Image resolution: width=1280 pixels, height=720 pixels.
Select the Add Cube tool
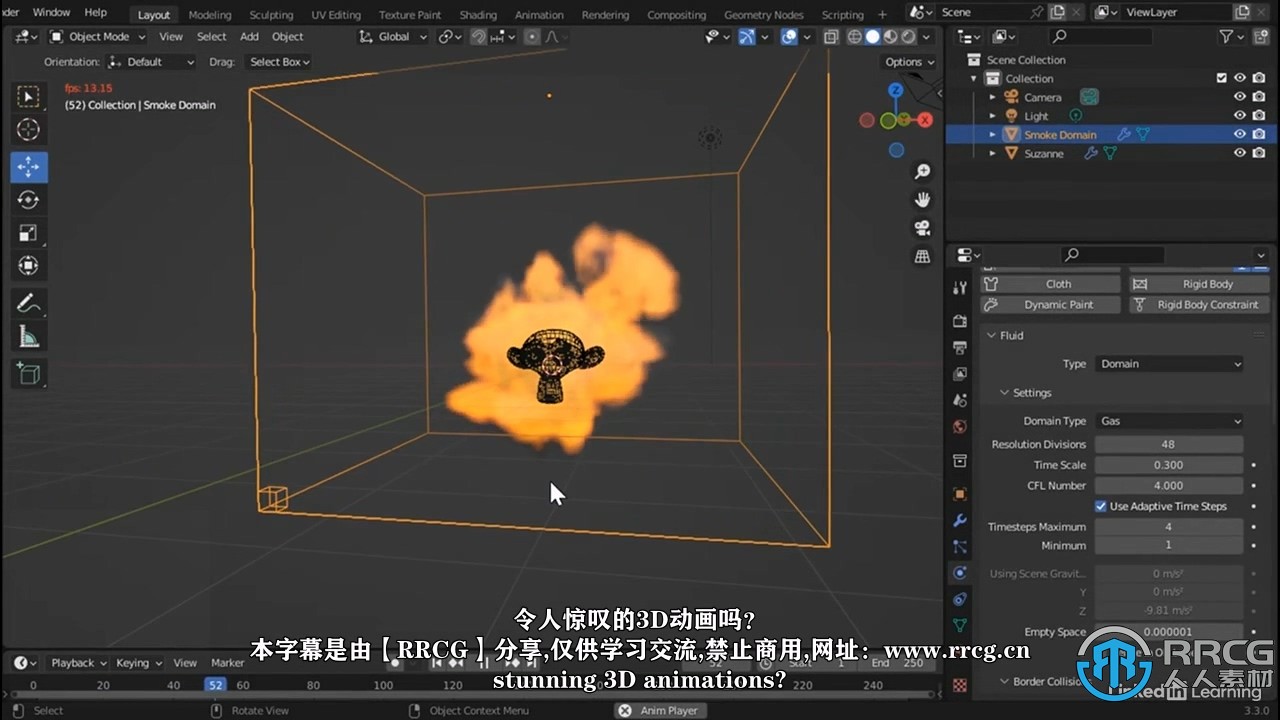tap(29, 374)
